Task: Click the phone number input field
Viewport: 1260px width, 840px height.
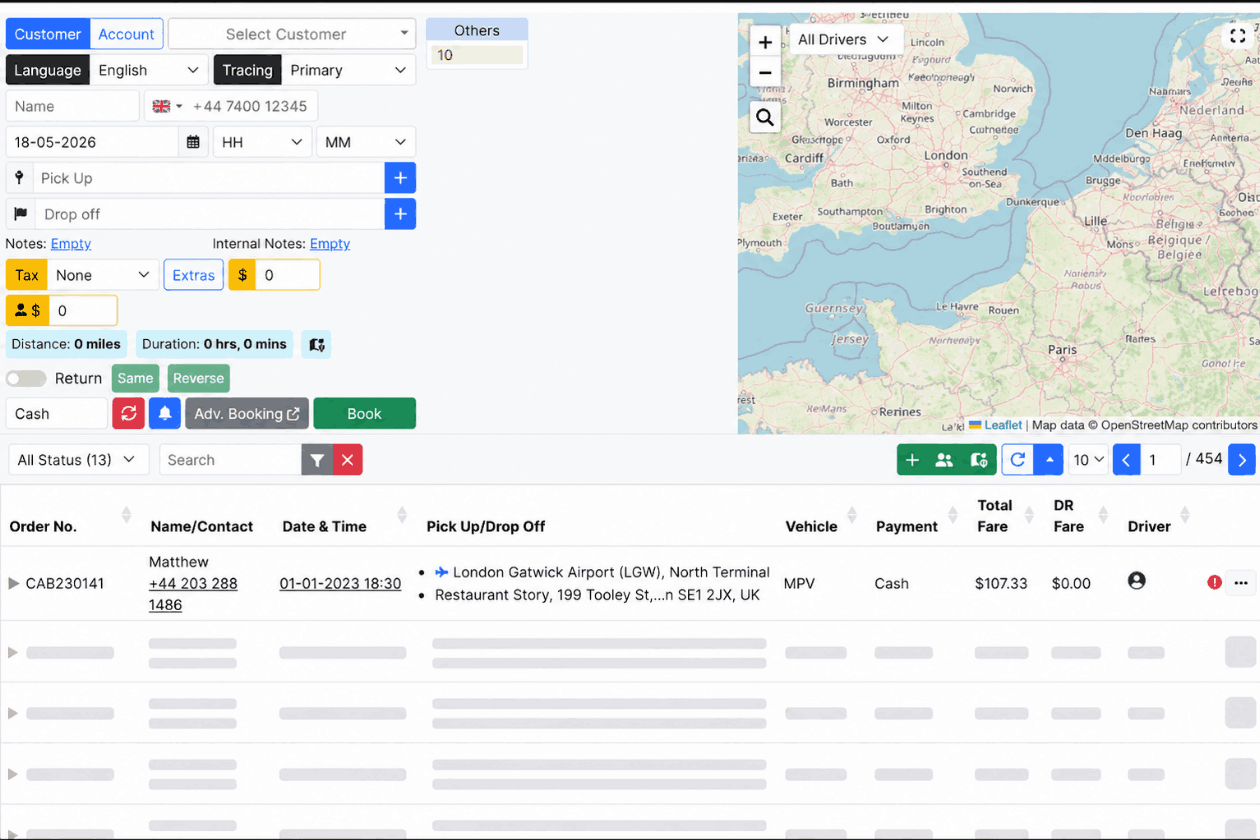Action: (x=253, y=106)
